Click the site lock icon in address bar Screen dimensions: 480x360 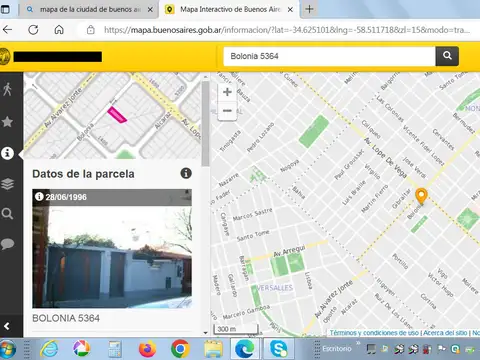tap(90, 30)
